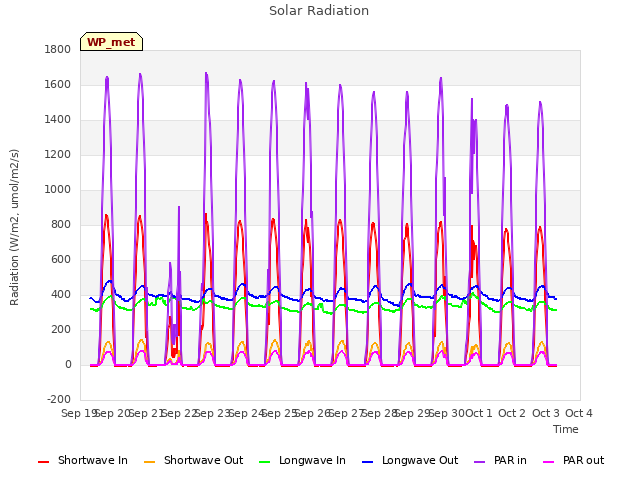This screenshot has height=480, width=640.
Task: Click the Oct 3 x-axis date label
Action: [546, 413]
